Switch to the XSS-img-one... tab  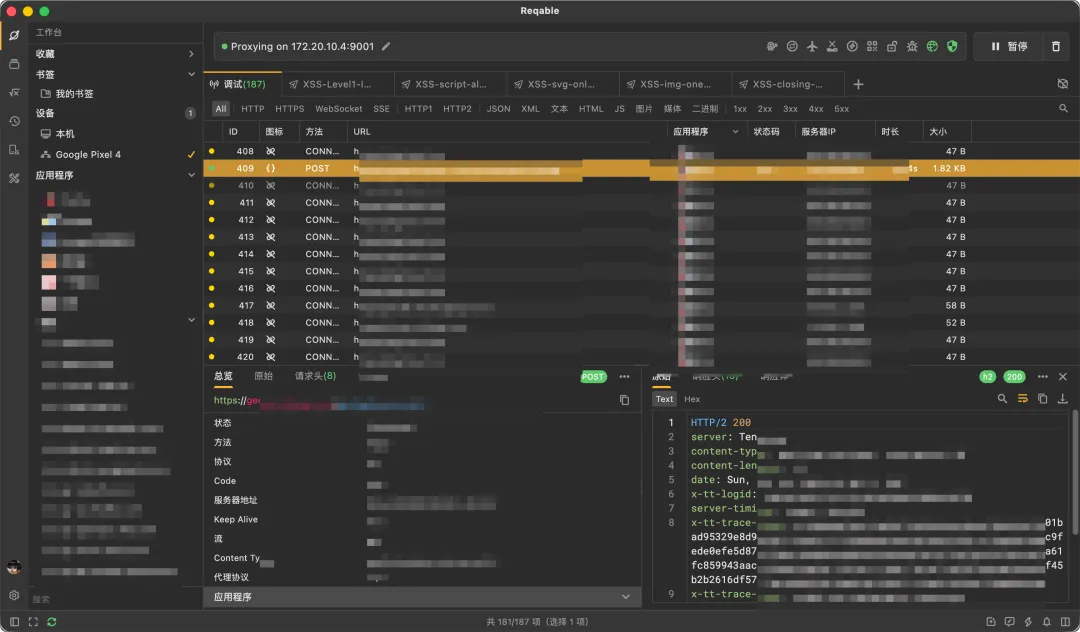click(675, 84)
